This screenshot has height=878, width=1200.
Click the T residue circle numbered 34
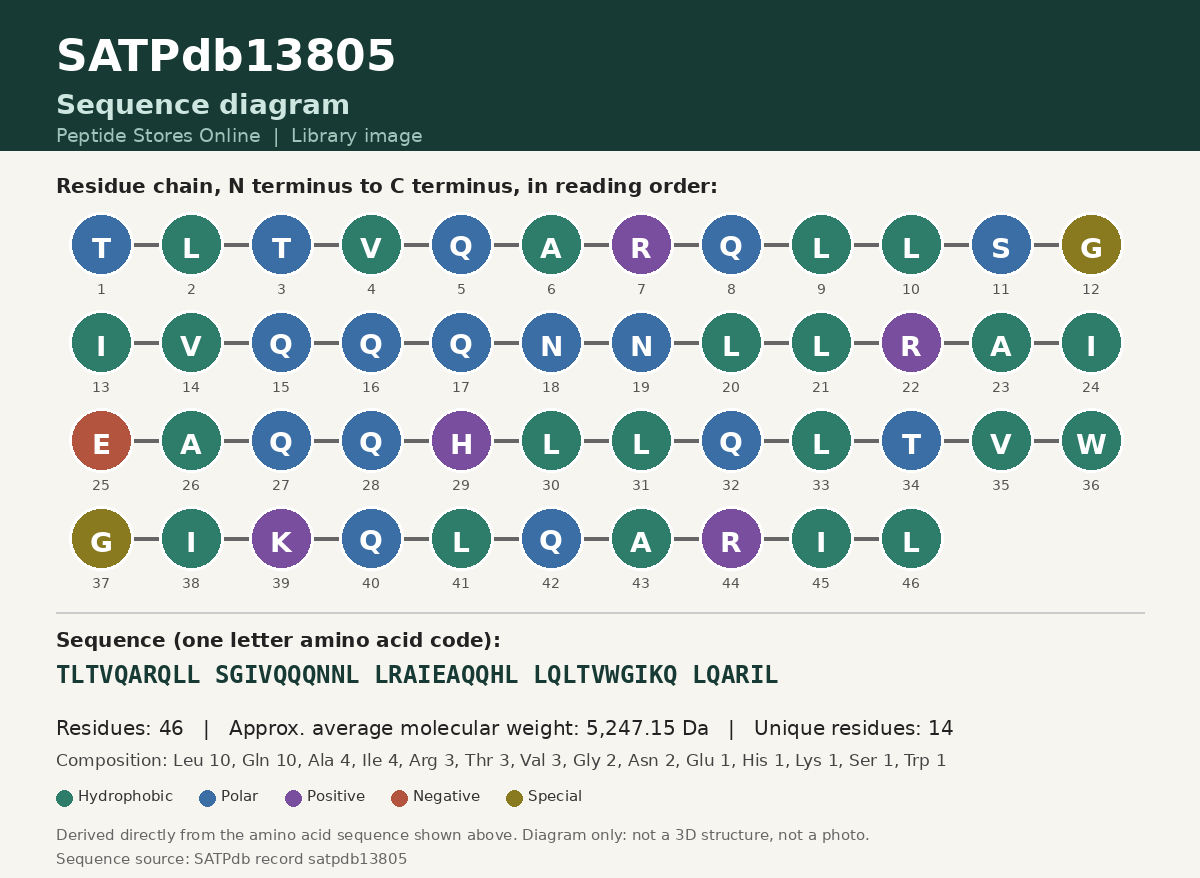click(911, 441)
